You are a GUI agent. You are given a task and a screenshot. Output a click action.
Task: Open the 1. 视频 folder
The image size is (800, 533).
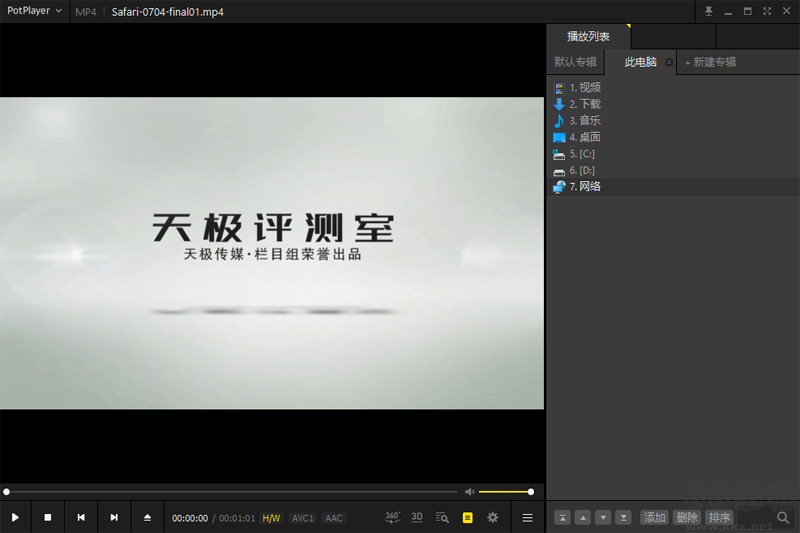coord(673,88)
